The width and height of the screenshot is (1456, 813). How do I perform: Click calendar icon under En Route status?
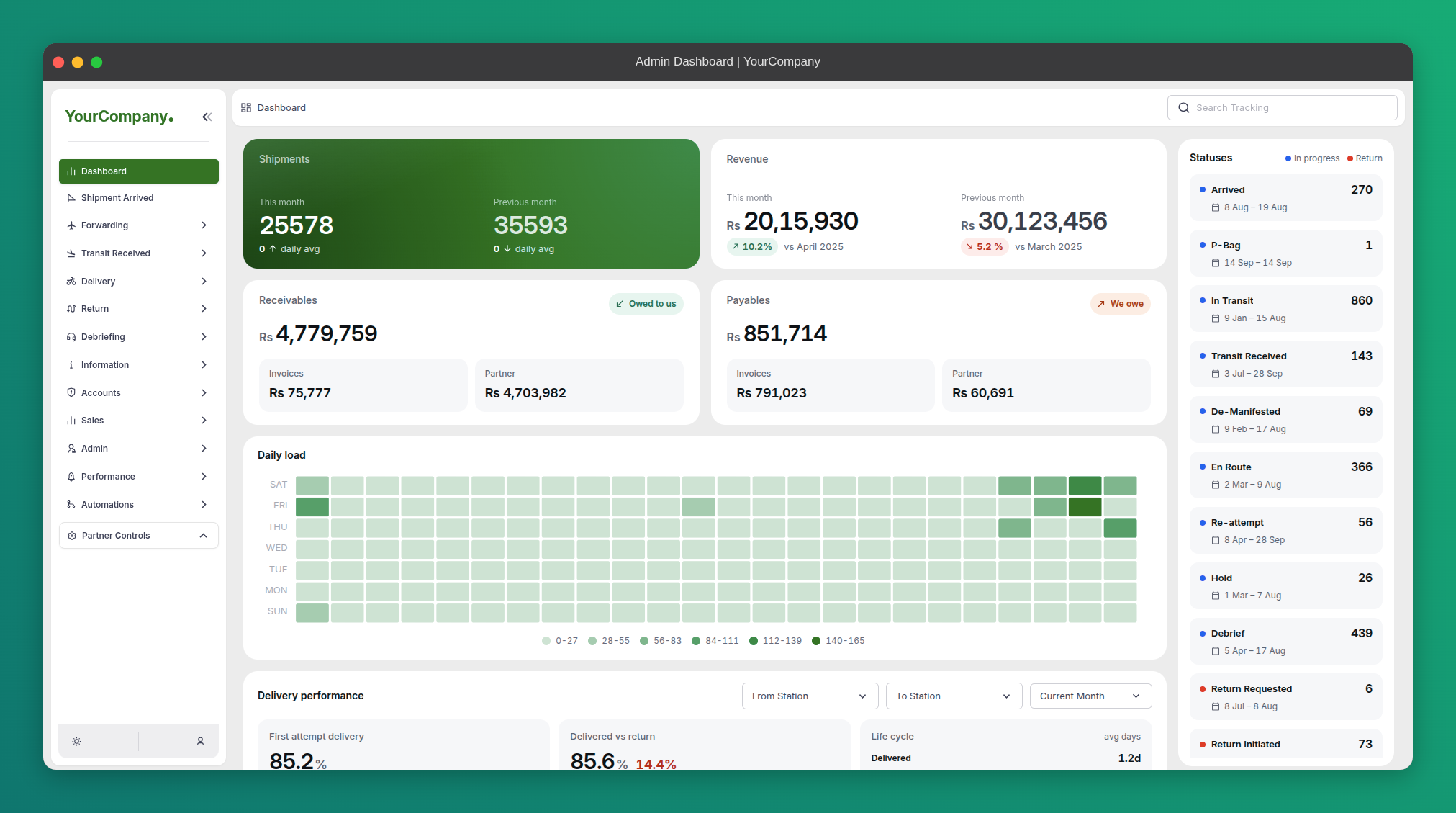pyautogui.click(x=1216, y=485)
